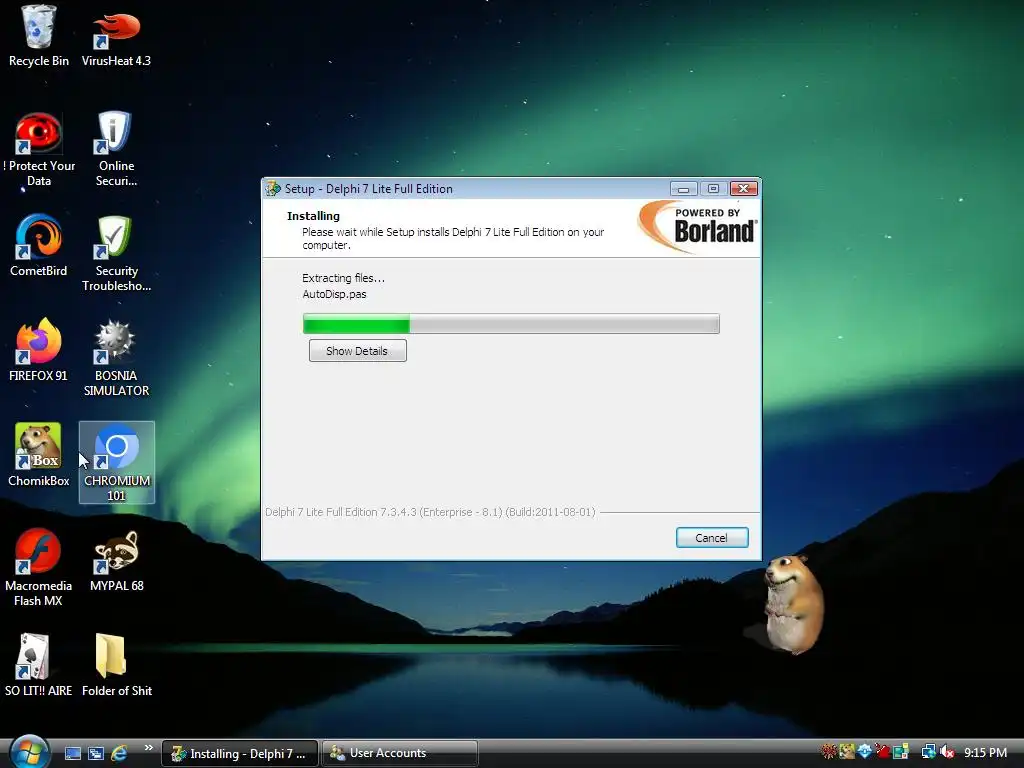Select BOSNIA SIMULATOR mine icon
The height and width of the screenshot is (768, 1024).
(x=116, y=358)
